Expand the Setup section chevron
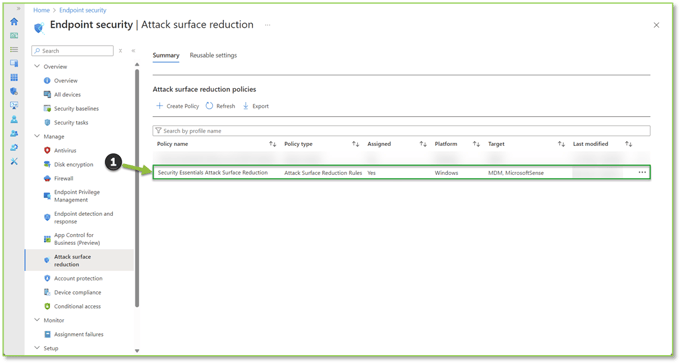 tap(37, 347)
